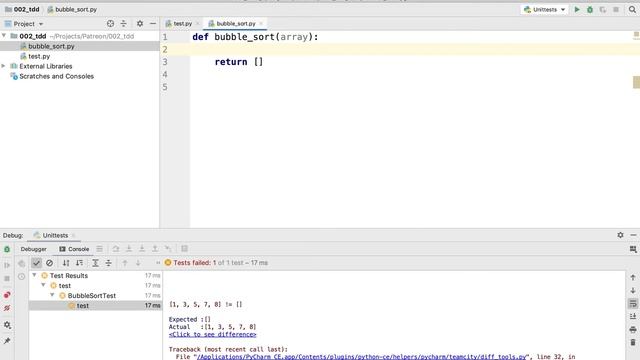640x360 pixels.
Task: Expand the External Libraries node
Action: 4,66
